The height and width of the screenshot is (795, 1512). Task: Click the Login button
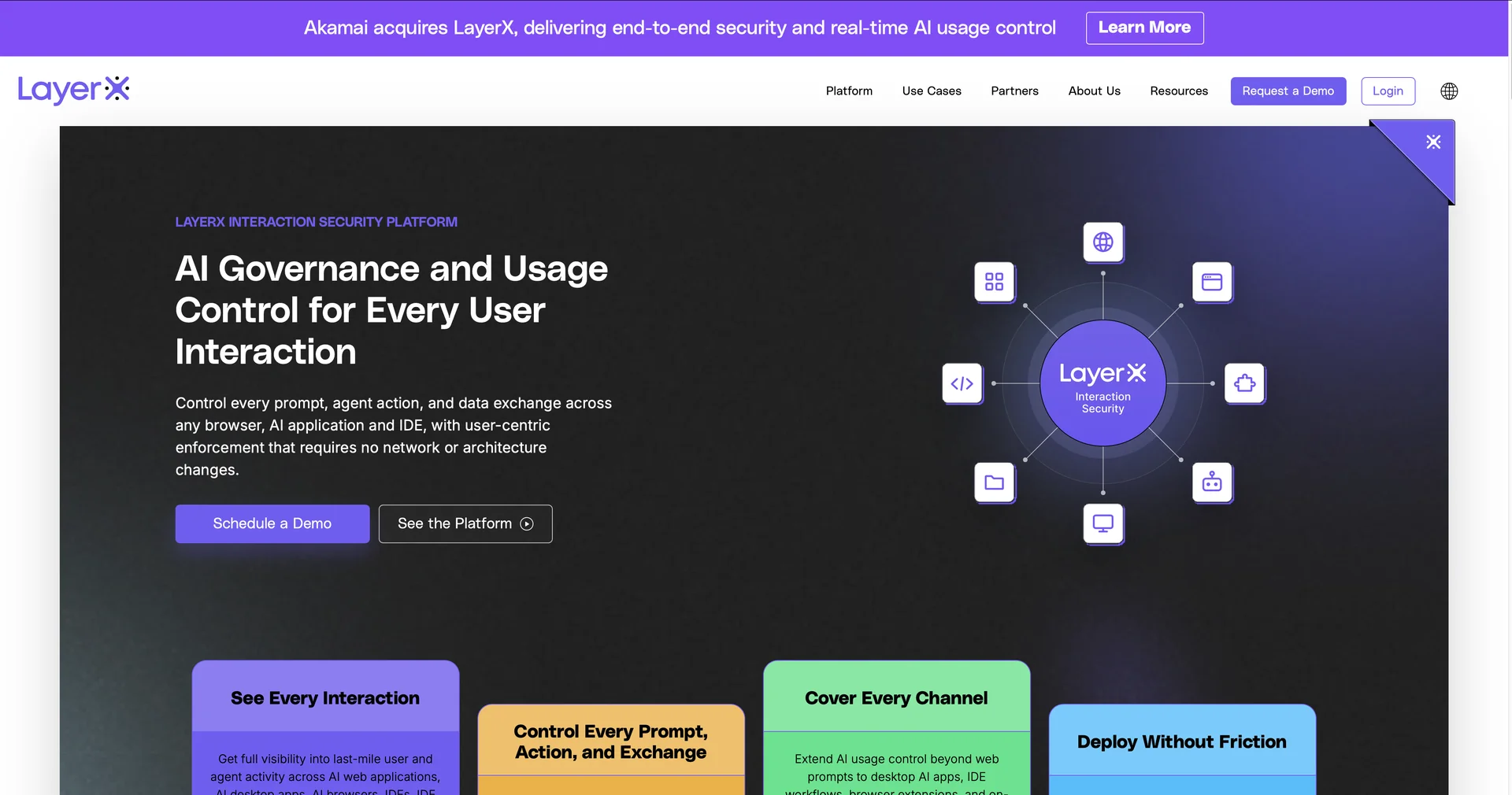pyautogui.click(x=1388, y=91)
